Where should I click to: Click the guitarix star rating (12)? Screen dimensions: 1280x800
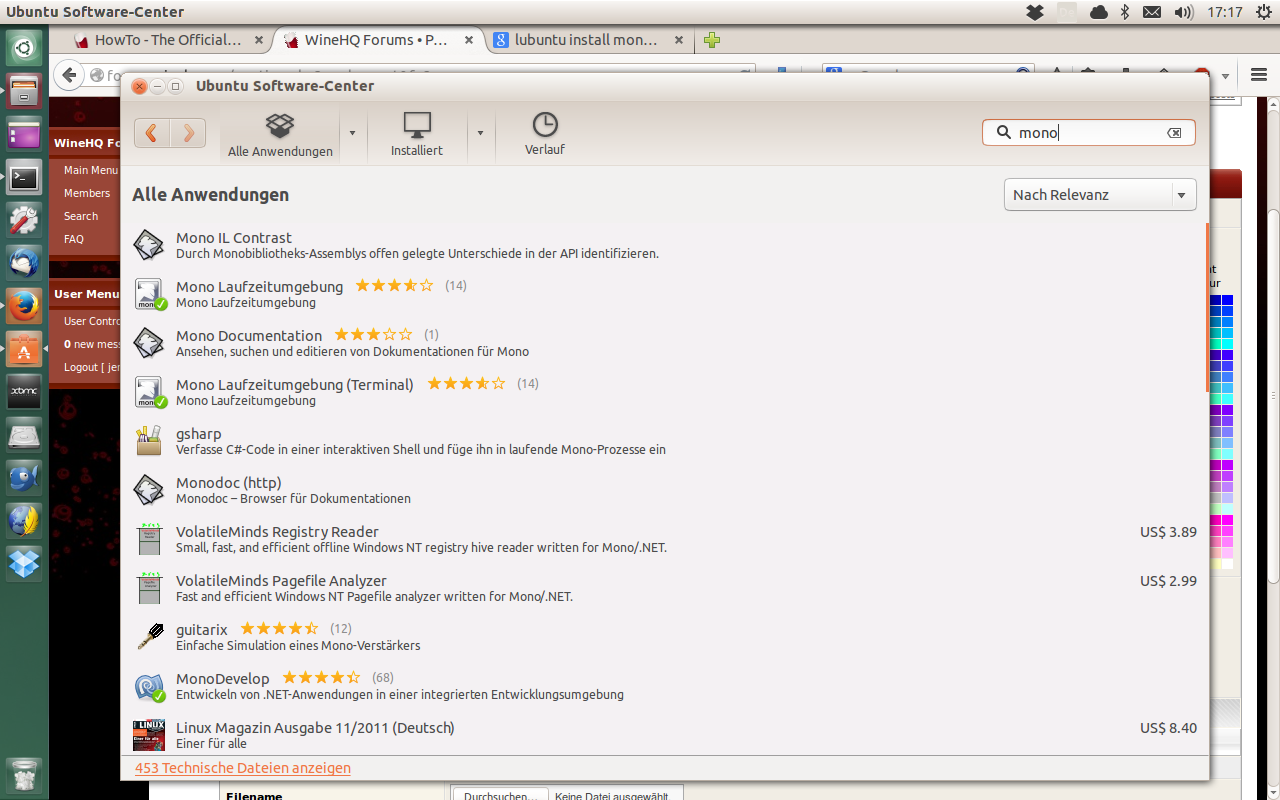tap(279, 629)
